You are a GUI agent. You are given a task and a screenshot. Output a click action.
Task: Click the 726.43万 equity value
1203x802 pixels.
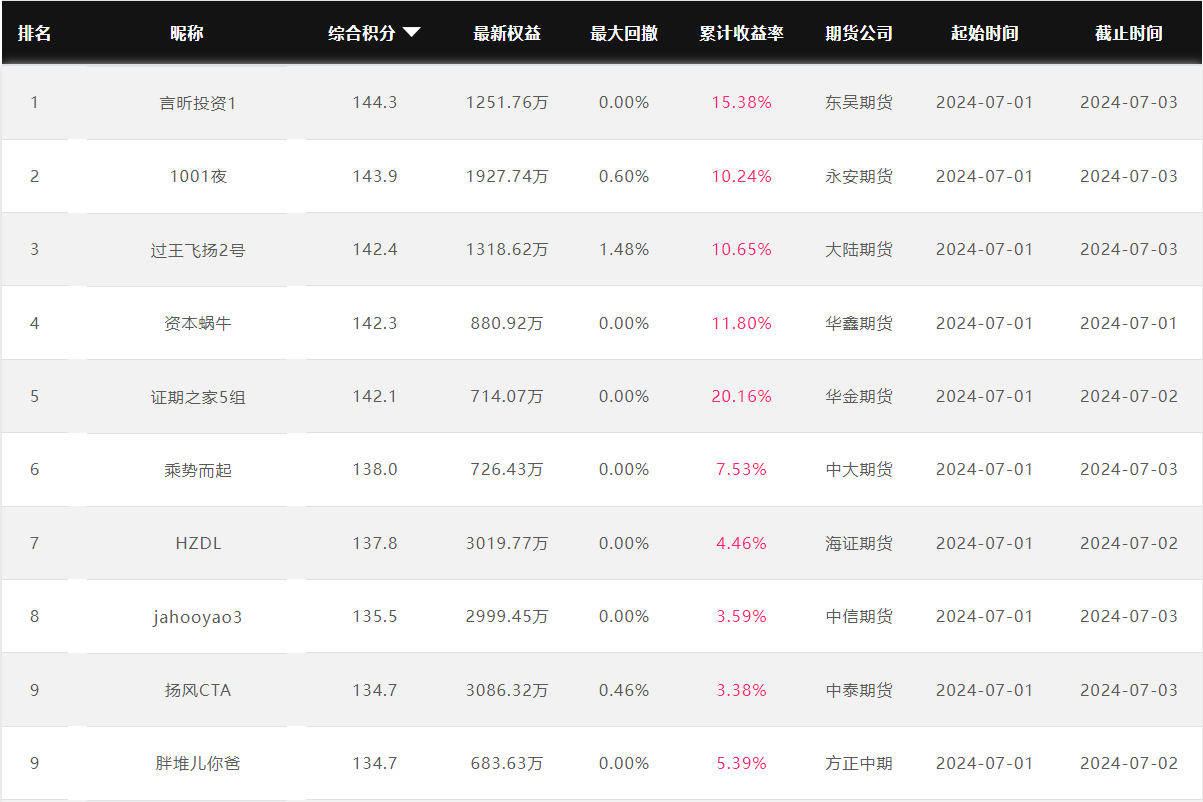click(x=507, y=469)
